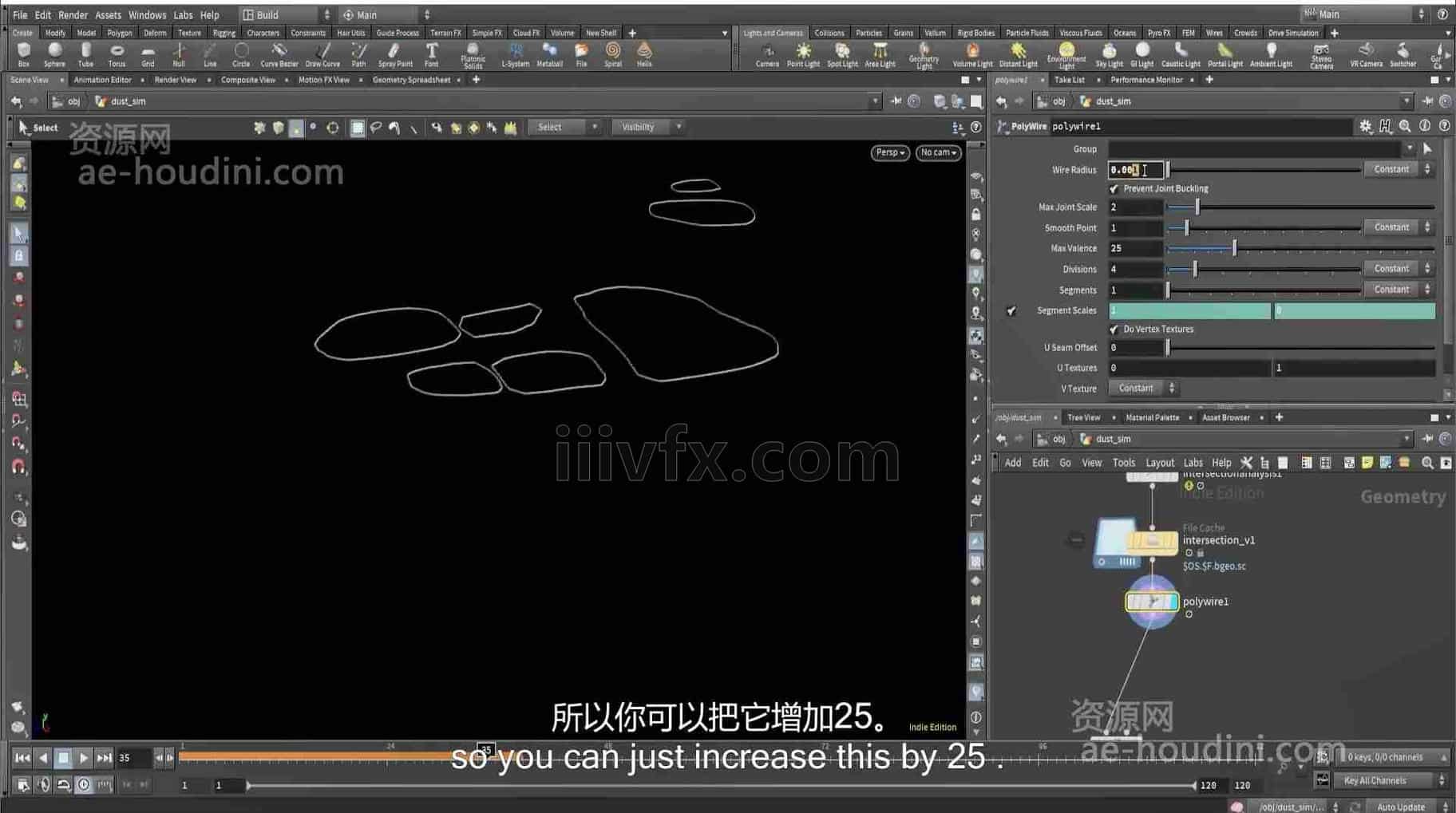Jump to the first frame
This screenshot has height=813, width=1456.
[x=22, y=758]
